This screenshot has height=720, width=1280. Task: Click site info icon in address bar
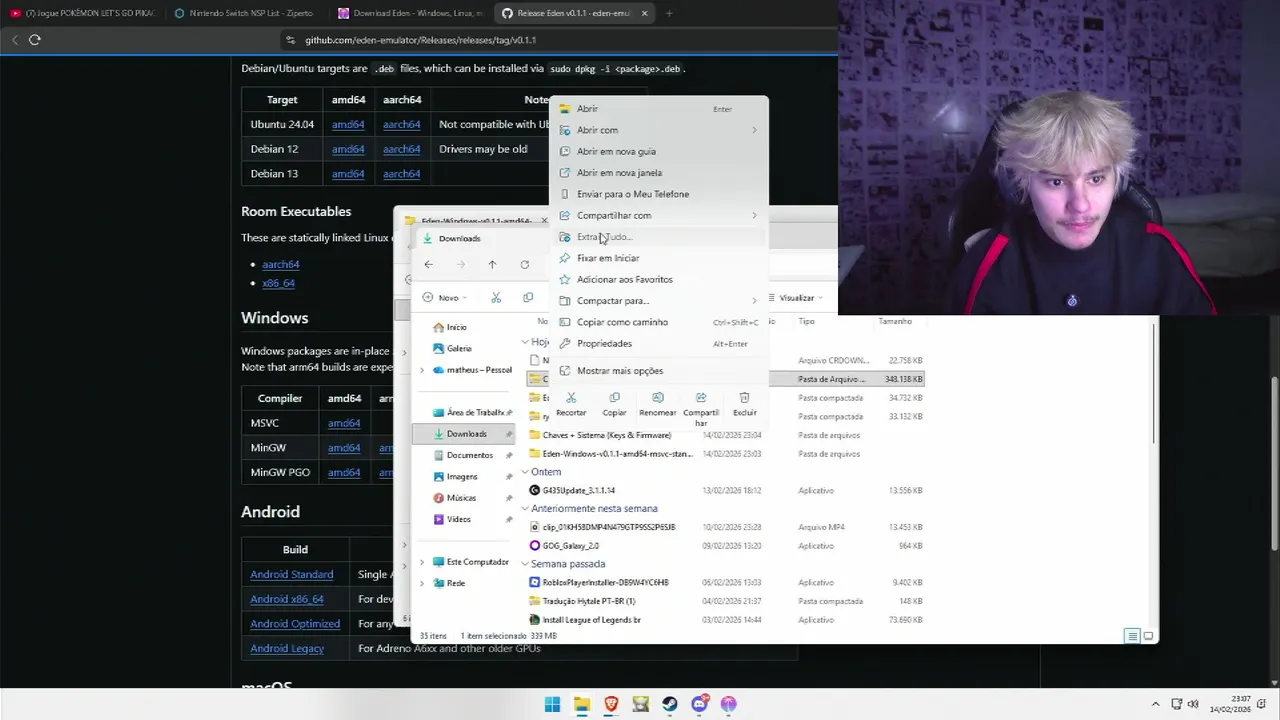tap(291, 40)
